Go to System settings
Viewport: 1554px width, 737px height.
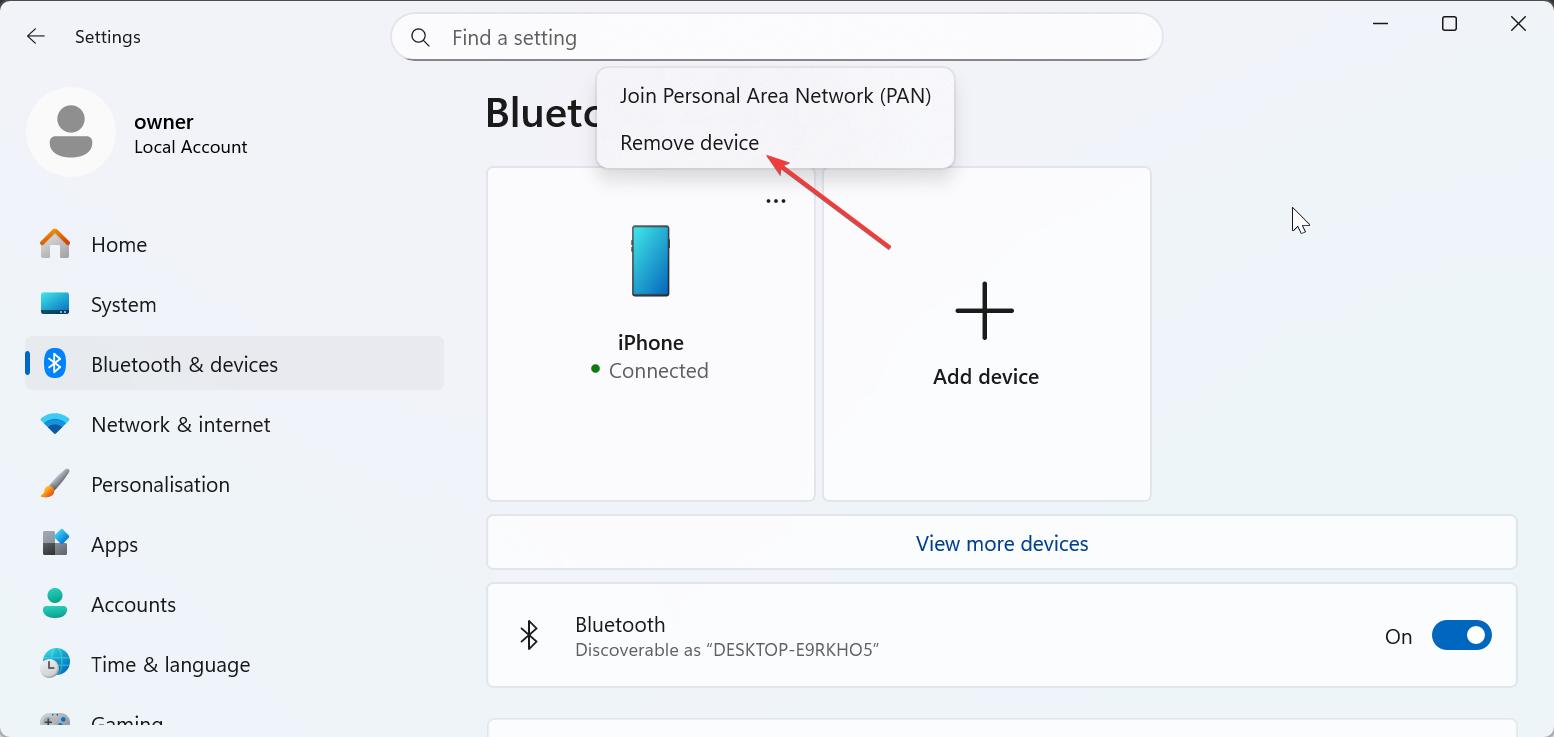123,305
